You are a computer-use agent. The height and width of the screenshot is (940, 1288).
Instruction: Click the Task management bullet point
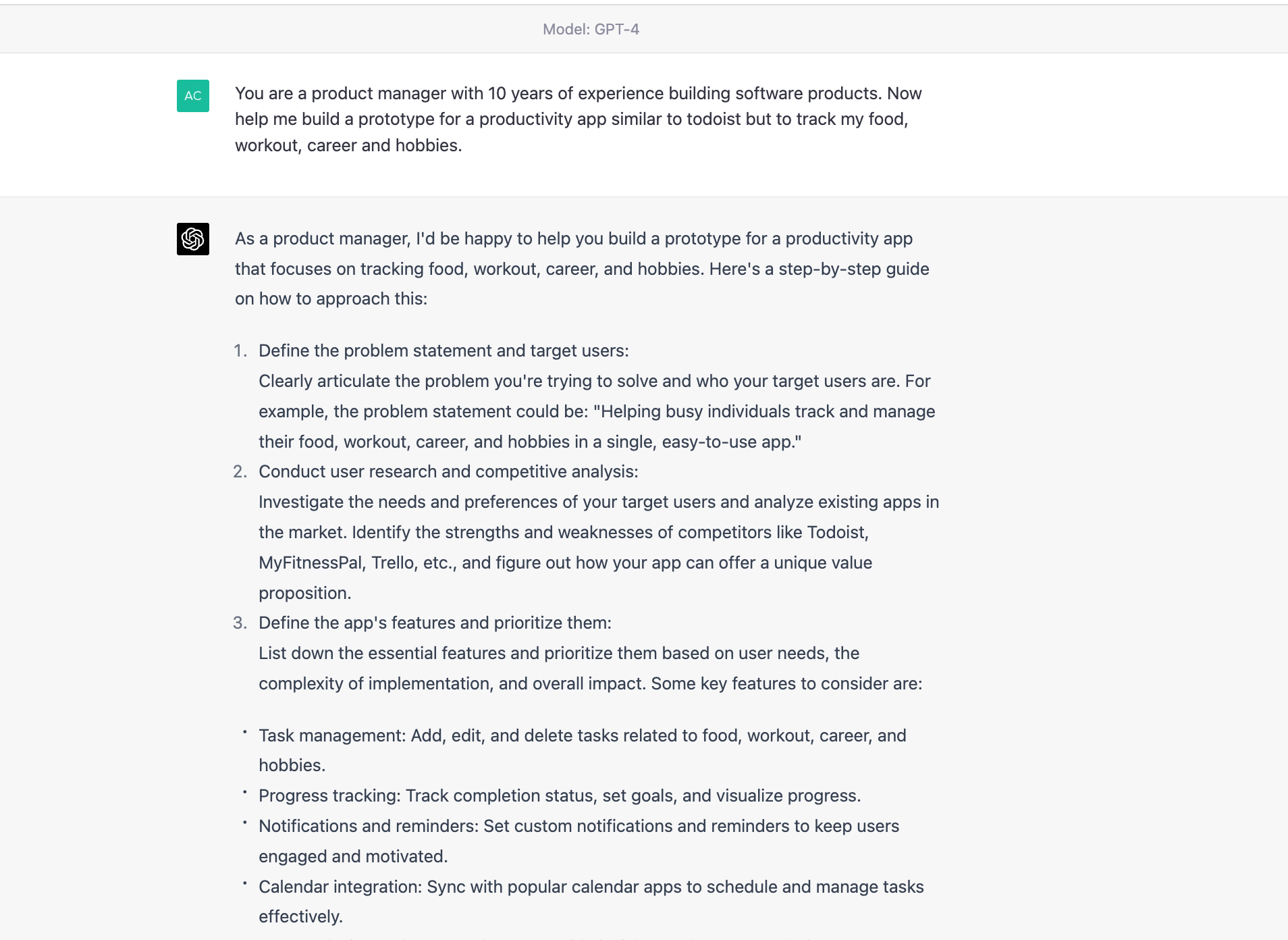click(x=581, y=736)
